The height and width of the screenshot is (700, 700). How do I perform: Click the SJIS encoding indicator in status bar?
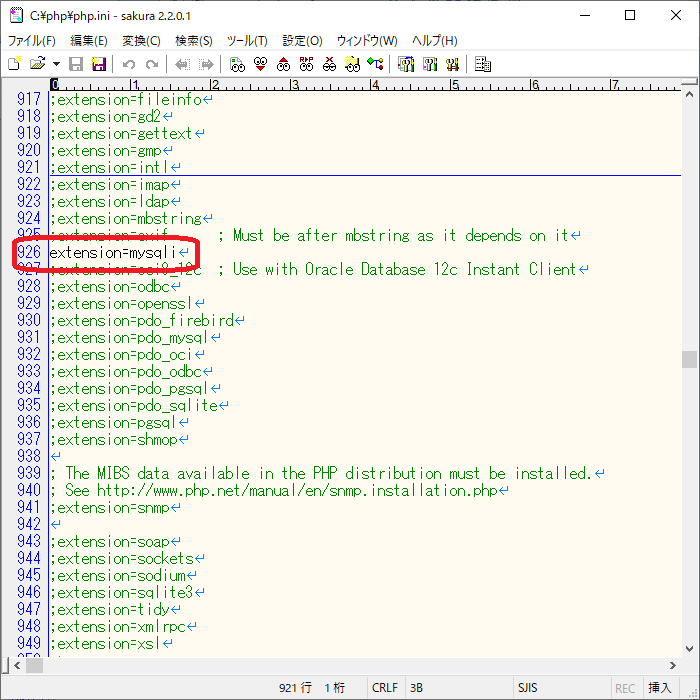click(528, 688)
